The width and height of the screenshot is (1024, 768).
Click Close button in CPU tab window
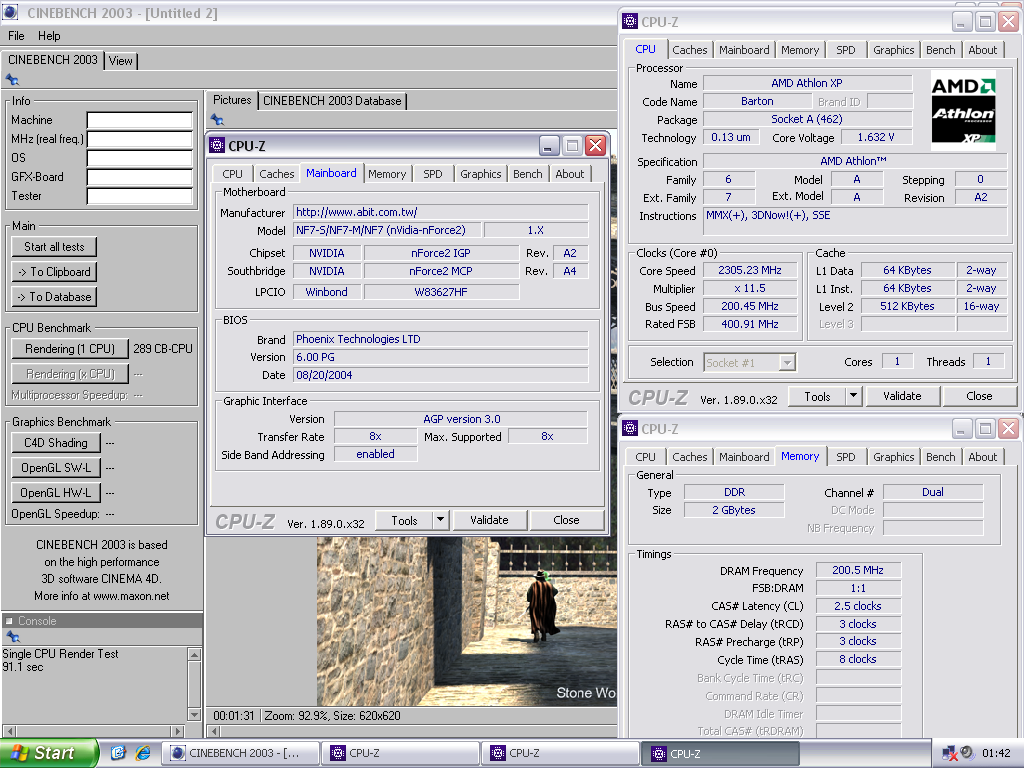(x=979, y=396)
